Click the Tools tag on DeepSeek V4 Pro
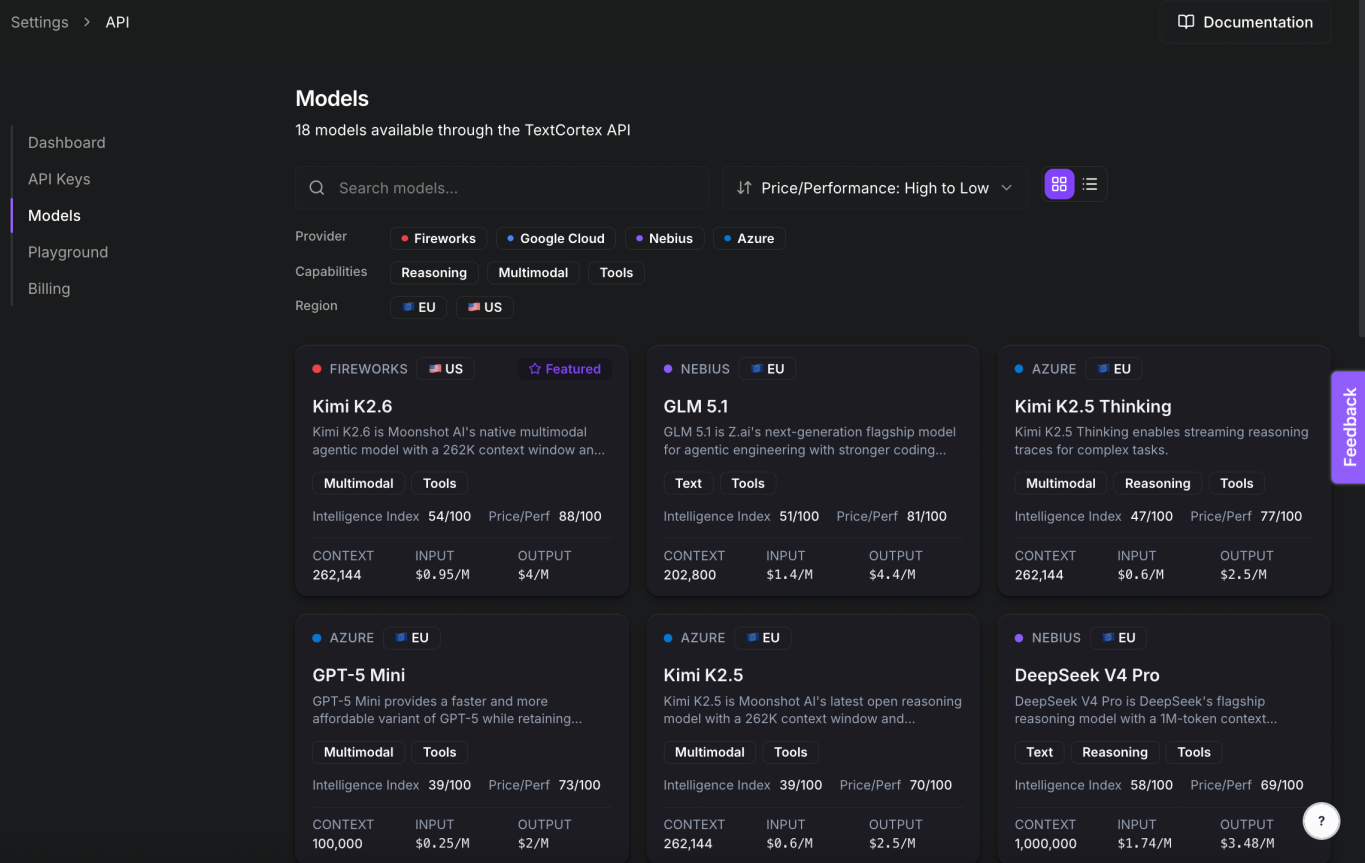Image resolution: width=1365 pixels, height=863 pixels. point(1194,752)
